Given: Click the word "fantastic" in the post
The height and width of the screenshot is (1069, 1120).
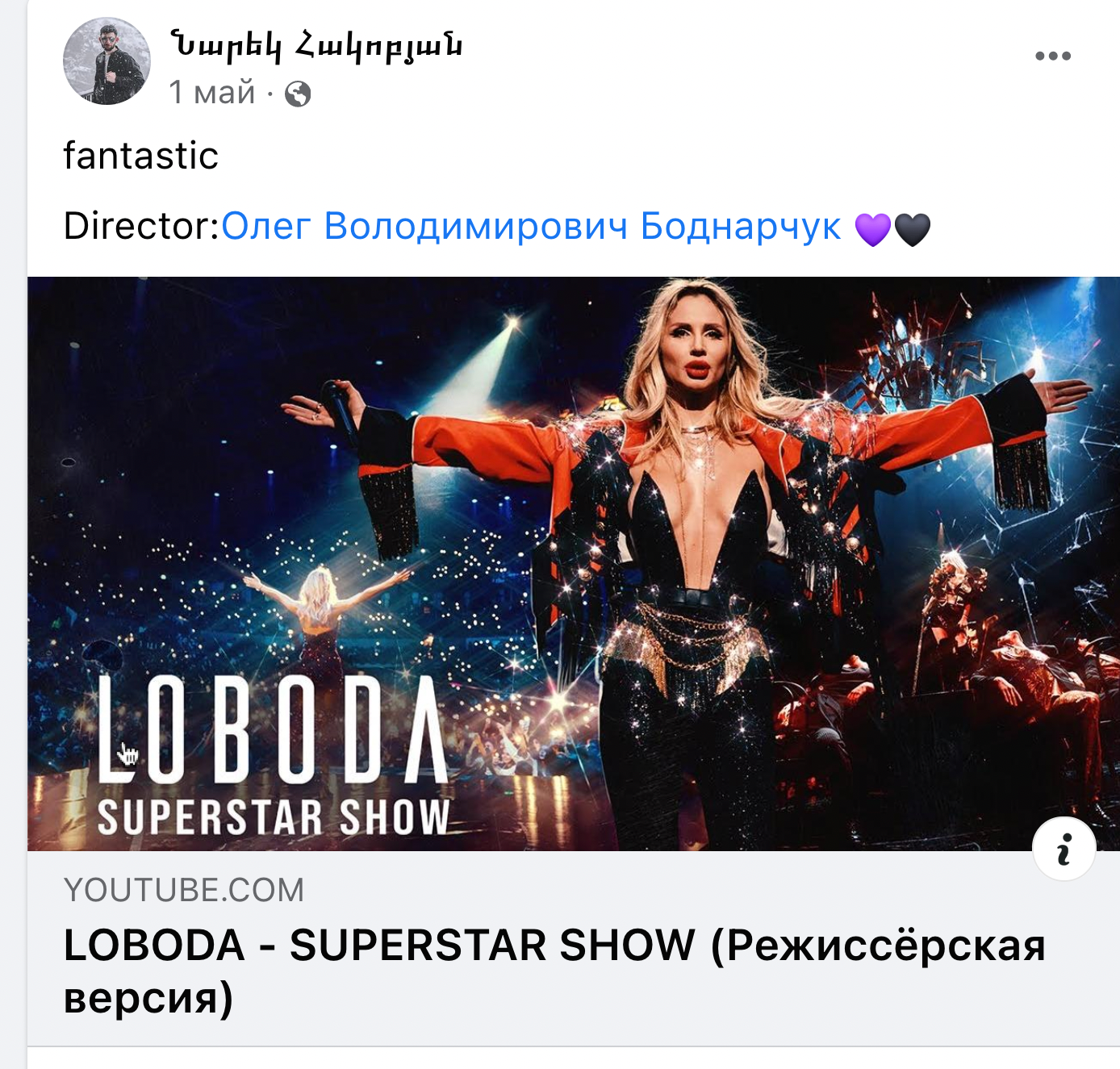Looking at the screenshot, I should [x=141, y=156].
